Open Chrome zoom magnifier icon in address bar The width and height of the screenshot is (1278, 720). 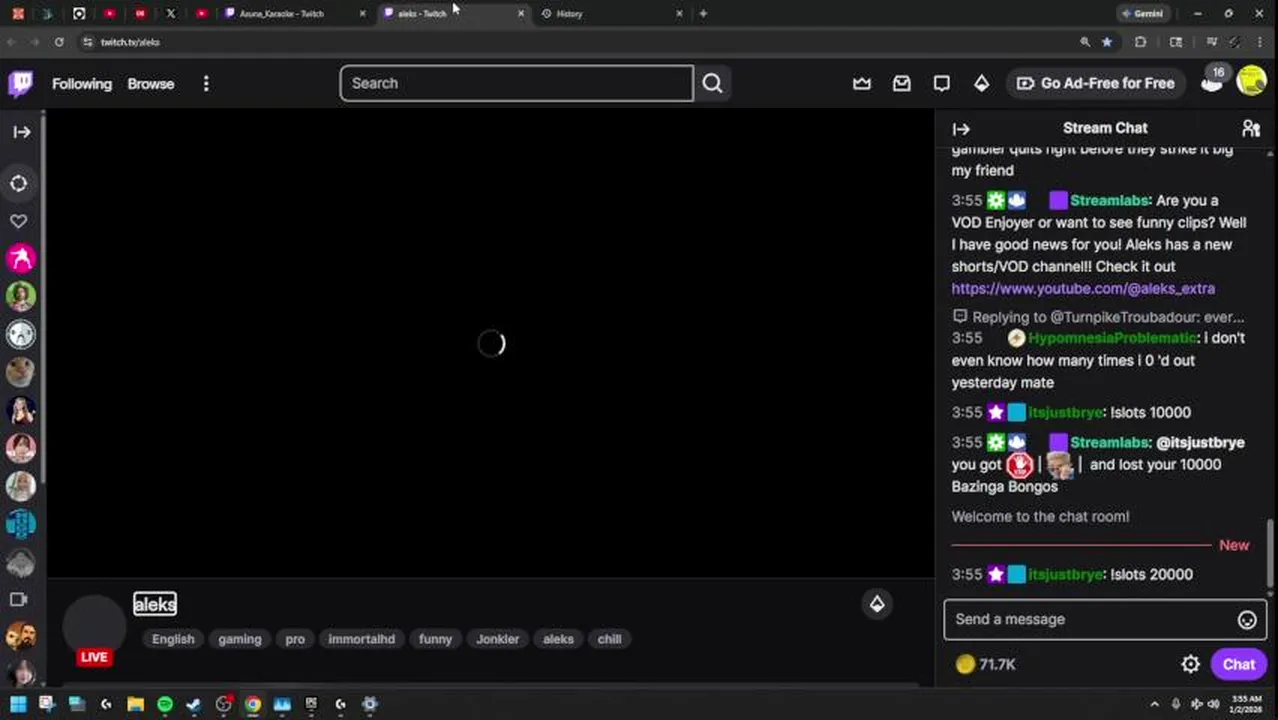1084,42
